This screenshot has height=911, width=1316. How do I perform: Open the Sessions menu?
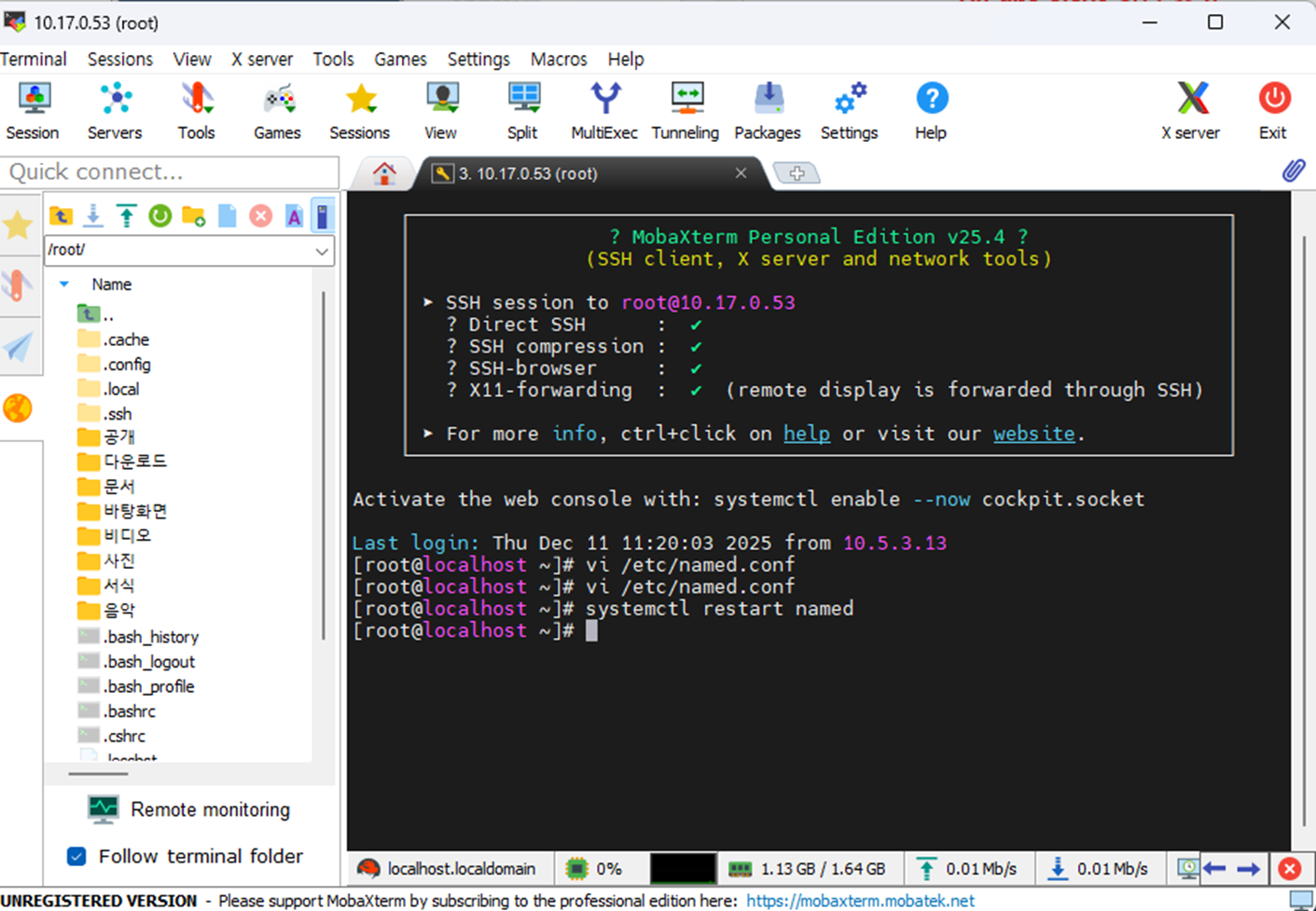tap(120, 59)
